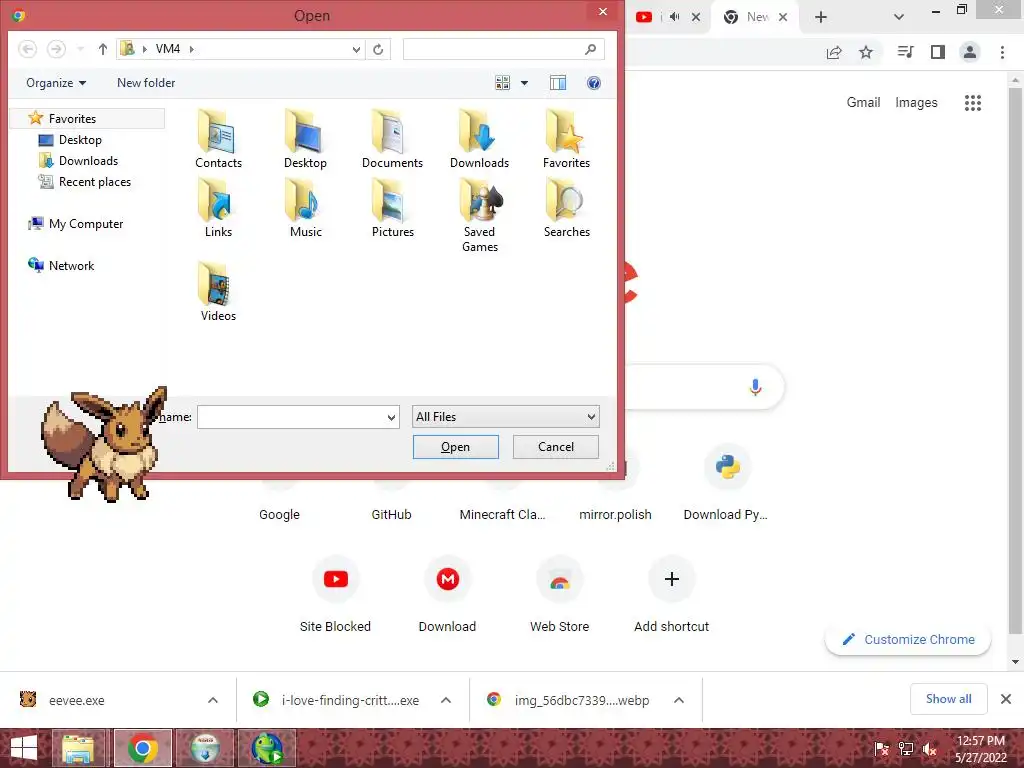Image resolution: width=1024 pixels, height=768 pixels.
Task: Open the Favorites folder icon in file list
Action: click(x=566, y=140)
